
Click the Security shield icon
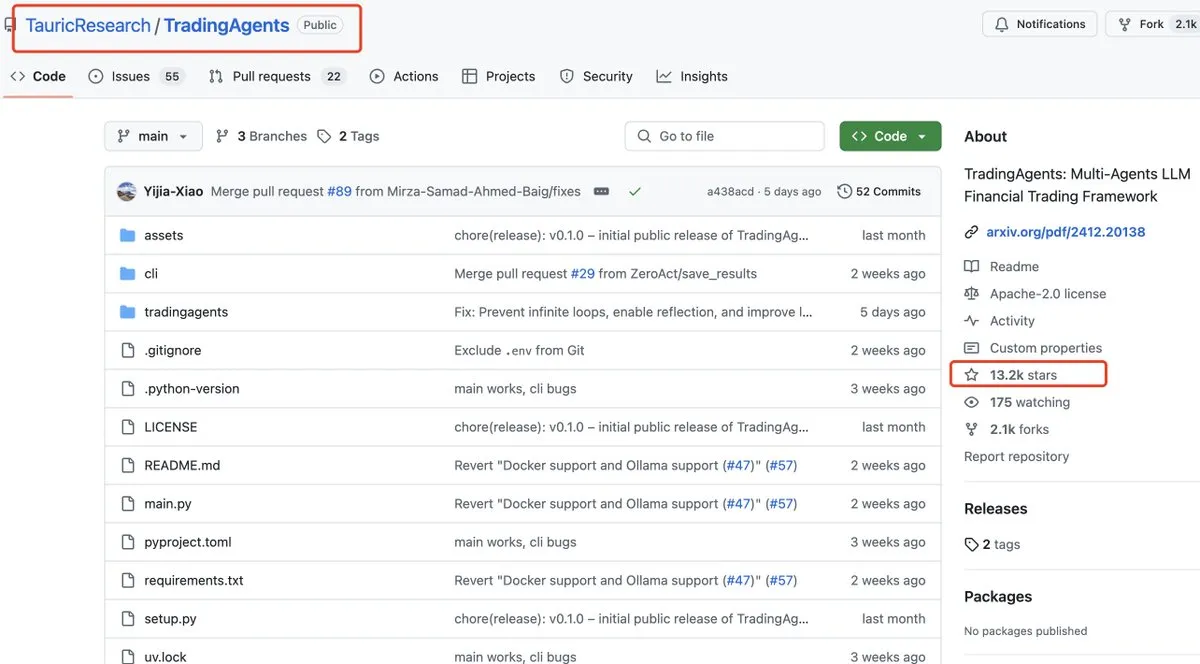(567, 76)
